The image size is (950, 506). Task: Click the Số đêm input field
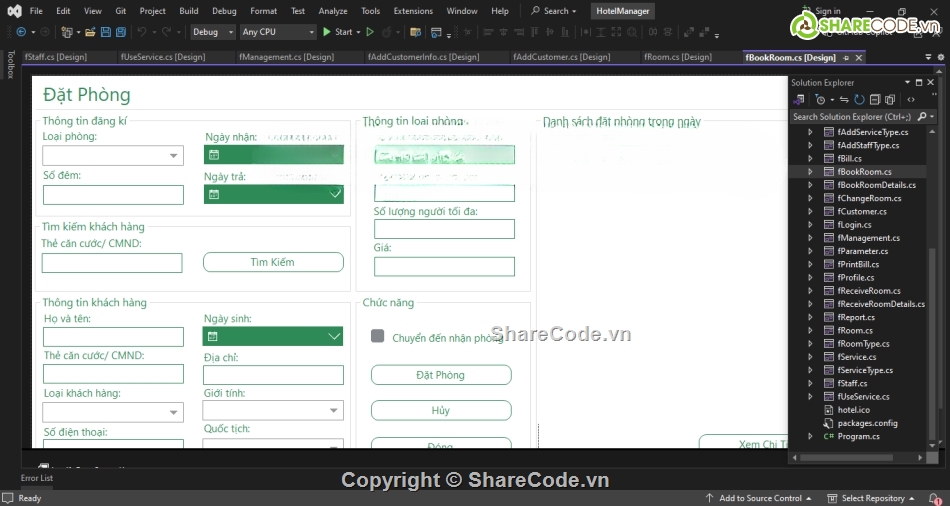(113, 195)
